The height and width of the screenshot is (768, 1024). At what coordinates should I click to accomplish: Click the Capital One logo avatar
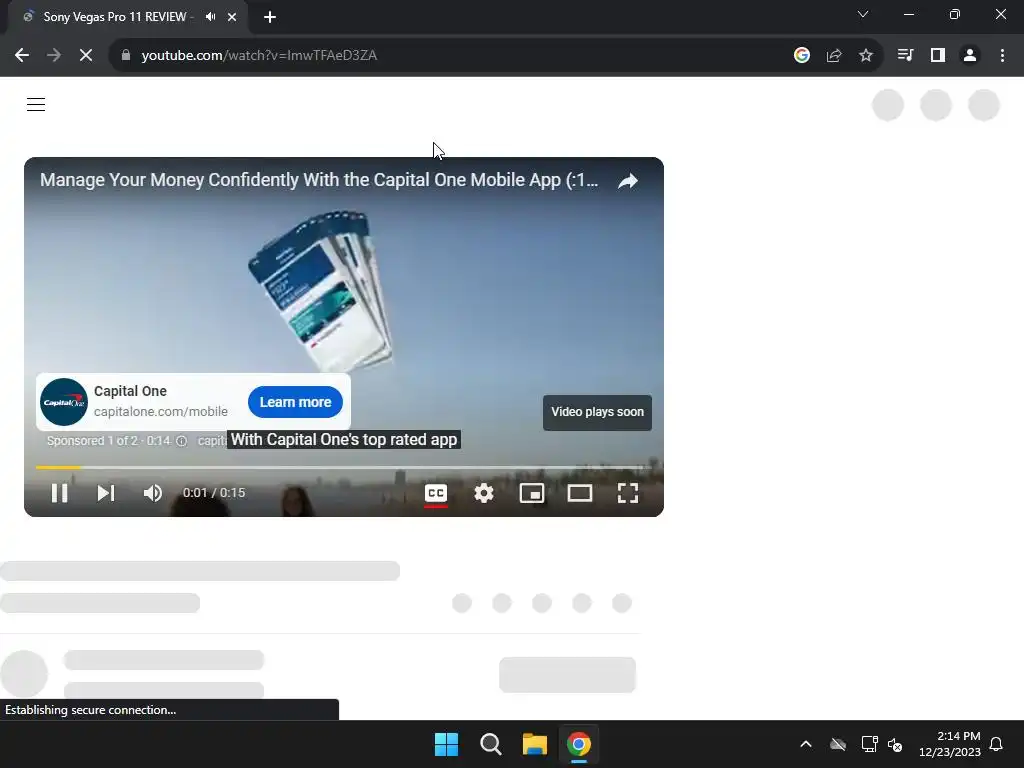(x=64, y=402)
